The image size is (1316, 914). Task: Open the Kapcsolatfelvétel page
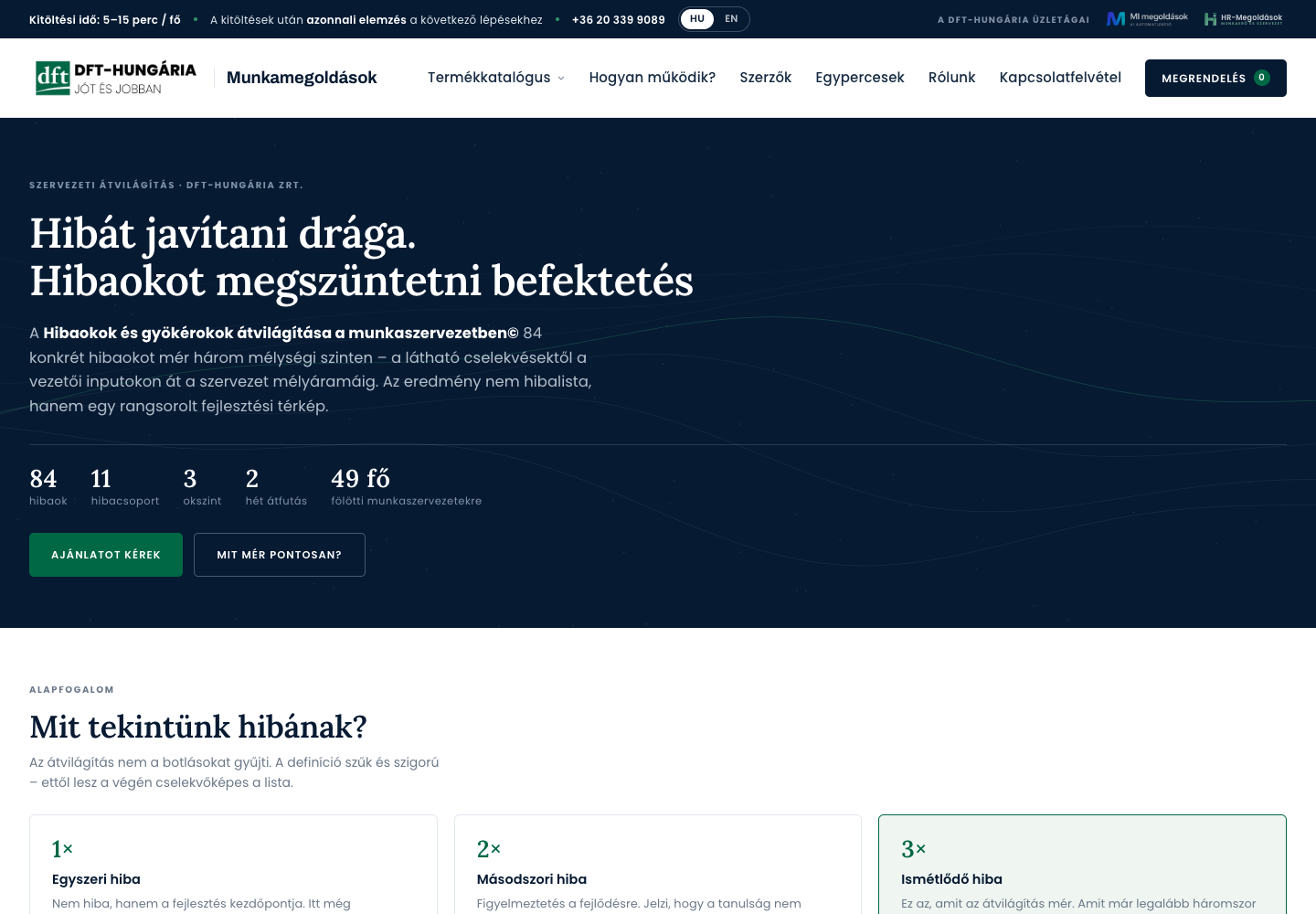point(1060,78)
